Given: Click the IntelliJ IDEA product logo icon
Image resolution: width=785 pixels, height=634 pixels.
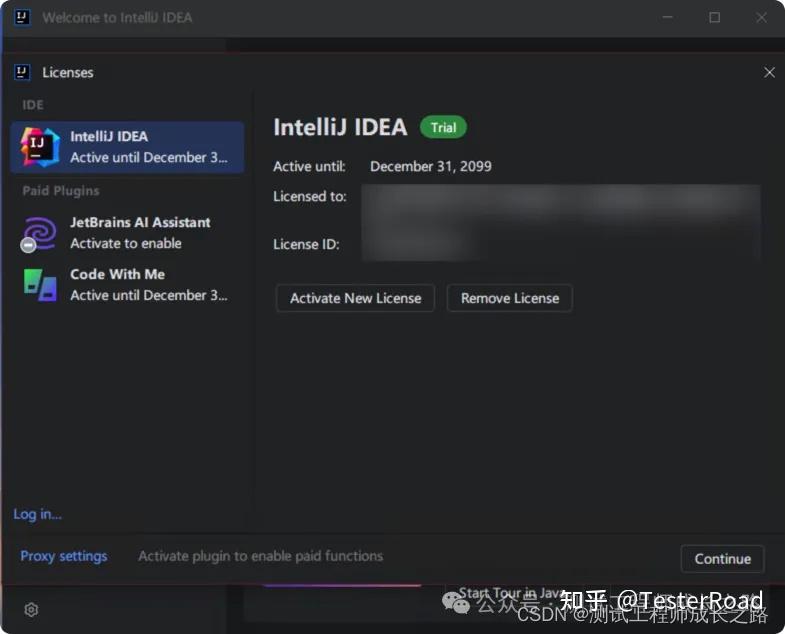Looking at the screenshot, I should pos(40,147).
